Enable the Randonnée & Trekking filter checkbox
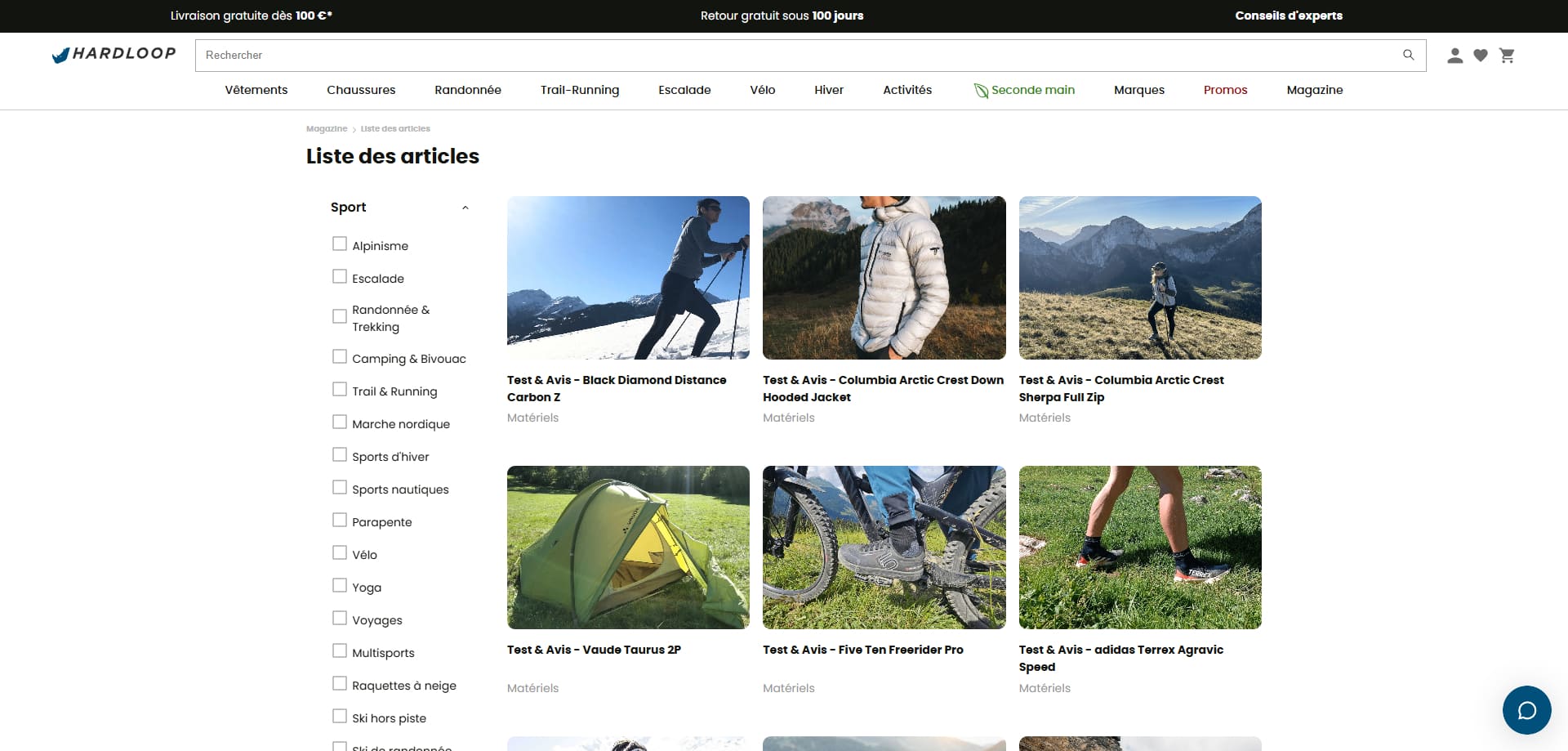 (x=340, y=316)
